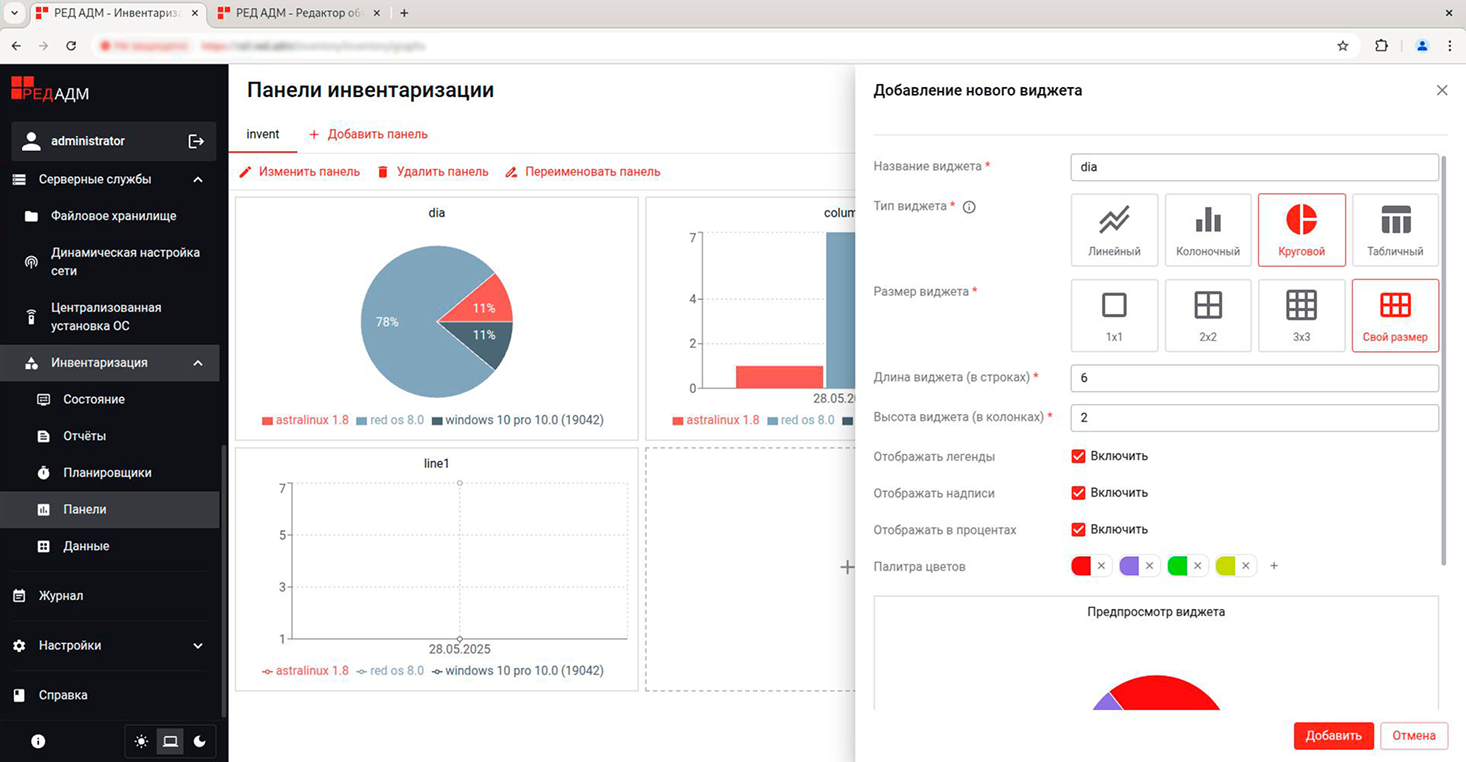Toggle the Отображать в процентах checkbox

pos(1078,529)
